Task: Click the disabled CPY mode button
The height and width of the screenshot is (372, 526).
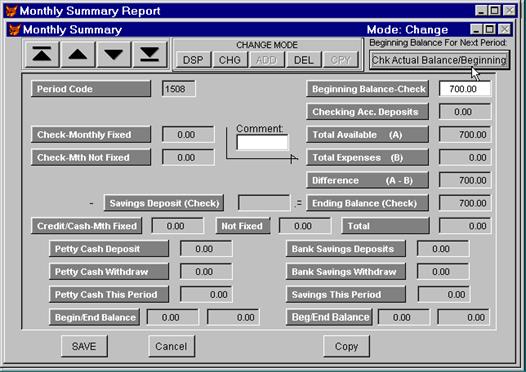Action: 340,60
